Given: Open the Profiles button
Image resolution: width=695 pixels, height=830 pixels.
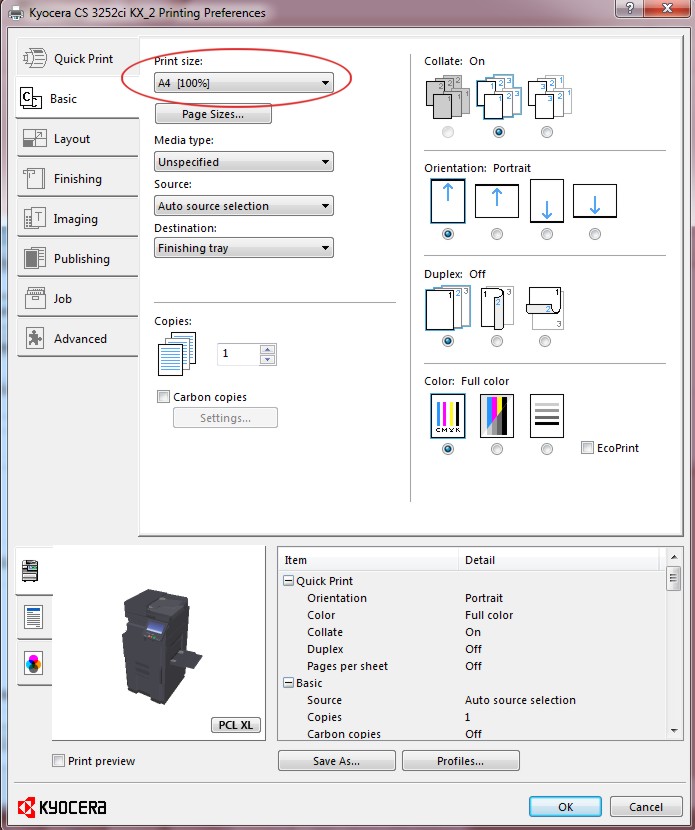Looking at the screenshot, I should 461,761.
